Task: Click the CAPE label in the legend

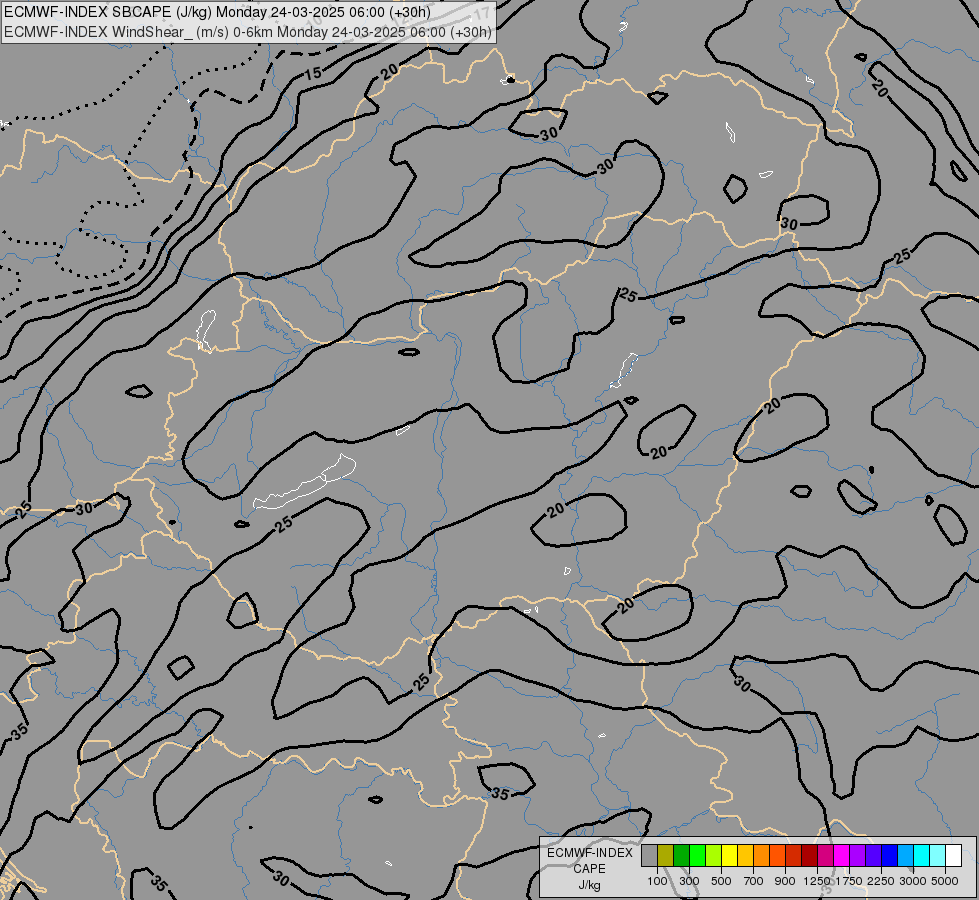Action: [x=589, y=869]
